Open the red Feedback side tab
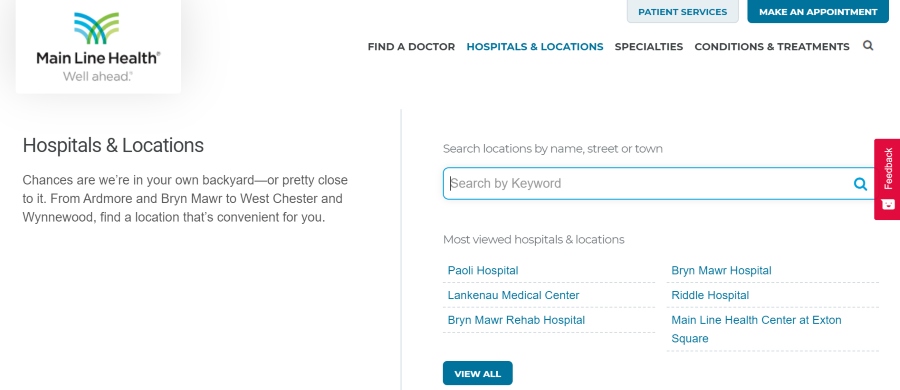 coord(887,179)
